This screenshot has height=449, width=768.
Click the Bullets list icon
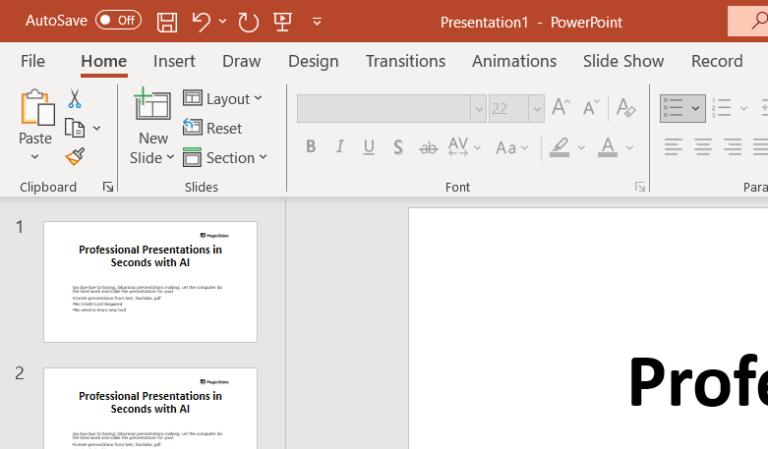(x=673, y=108)
